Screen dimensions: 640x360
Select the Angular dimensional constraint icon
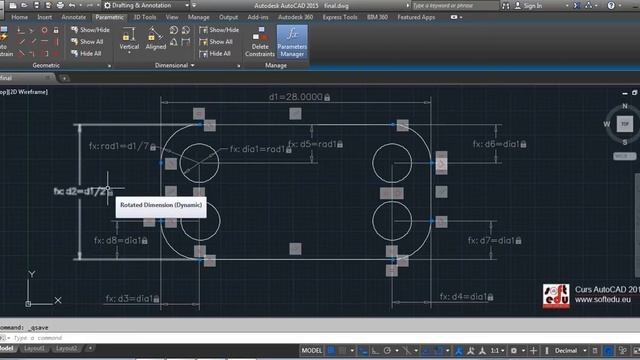coord(173,42)
